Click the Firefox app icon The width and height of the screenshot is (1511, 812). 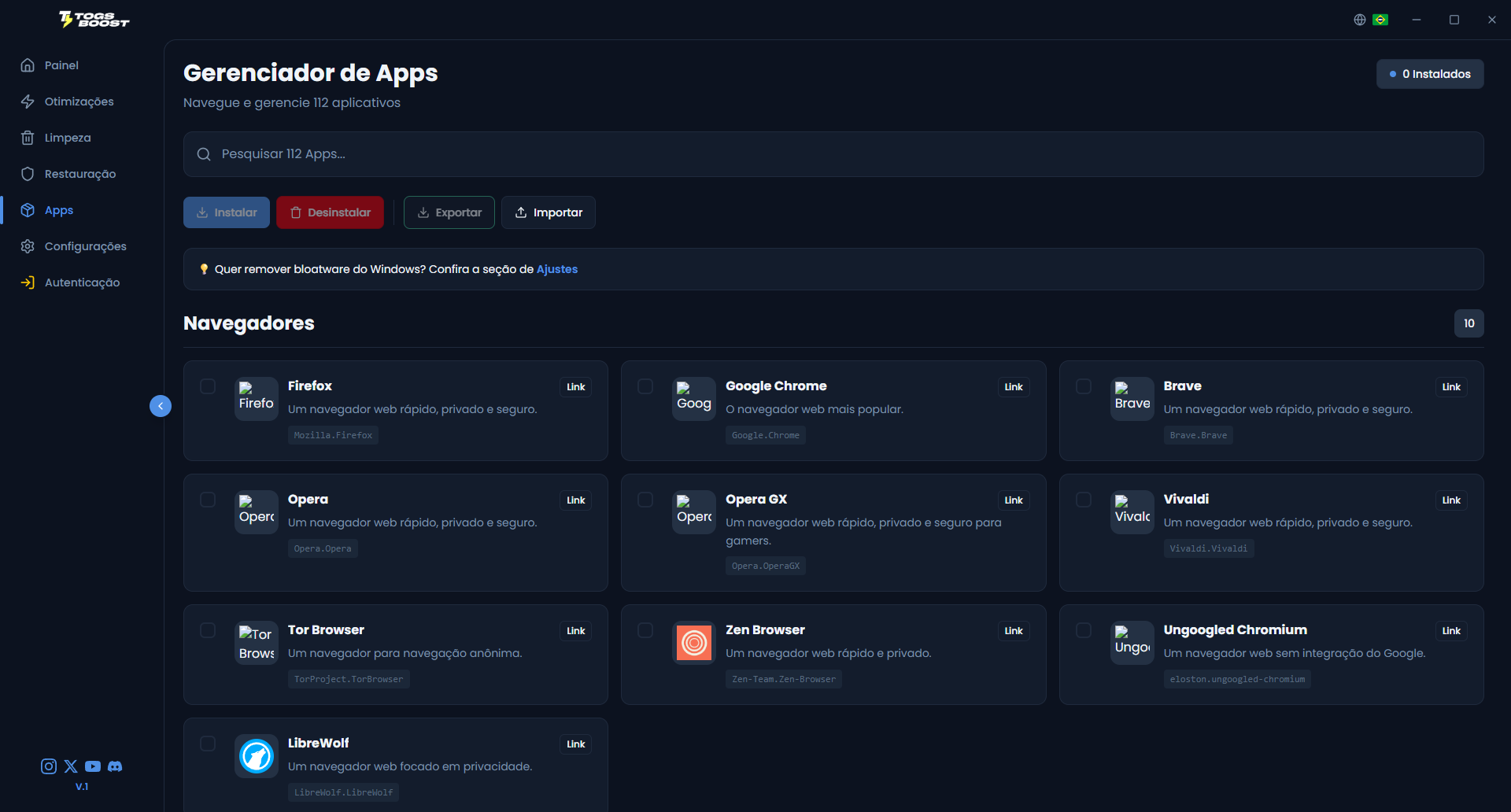[x=257, y=399]
